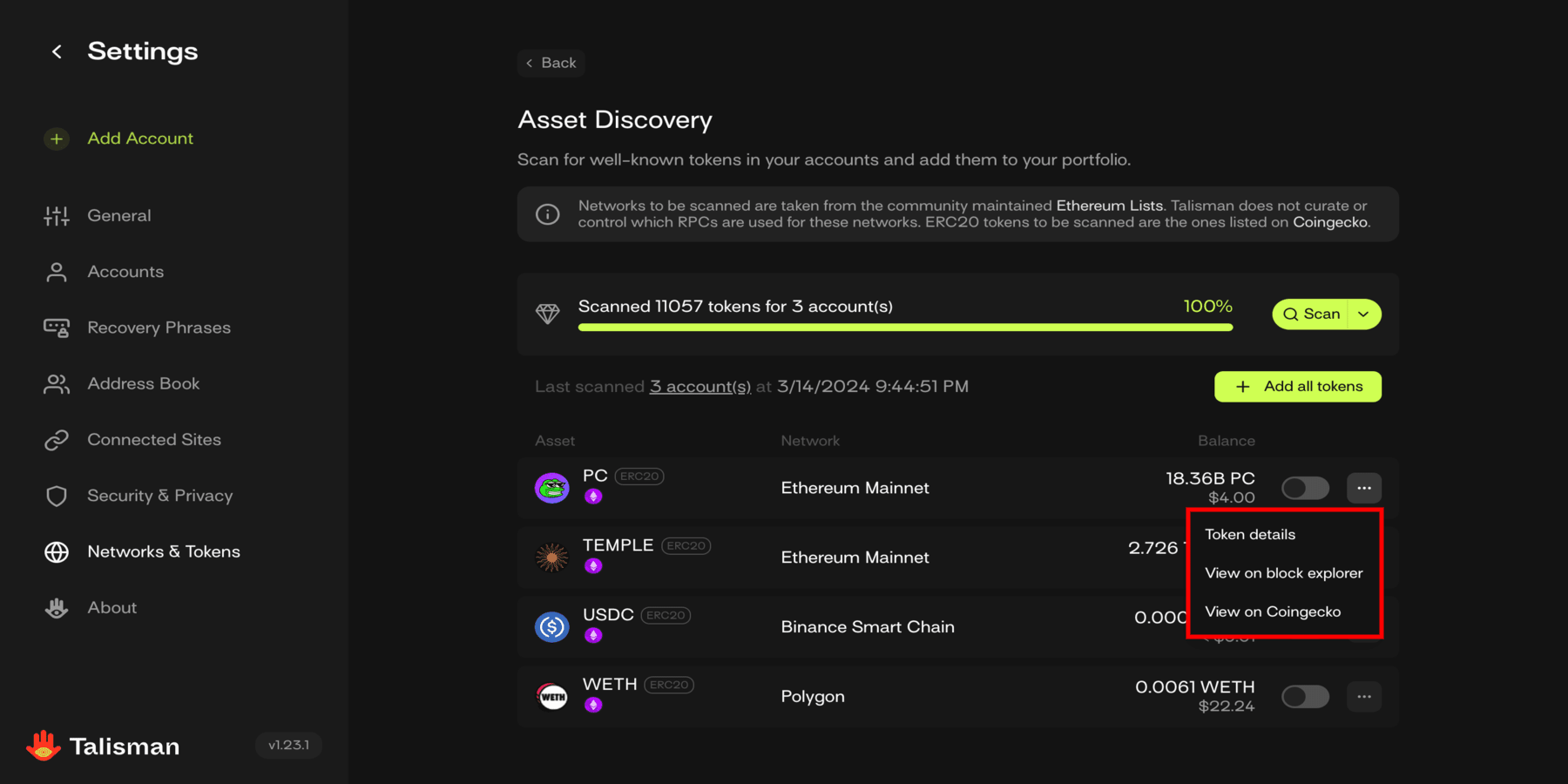Select Token details from context menu

click(1250, 535)
